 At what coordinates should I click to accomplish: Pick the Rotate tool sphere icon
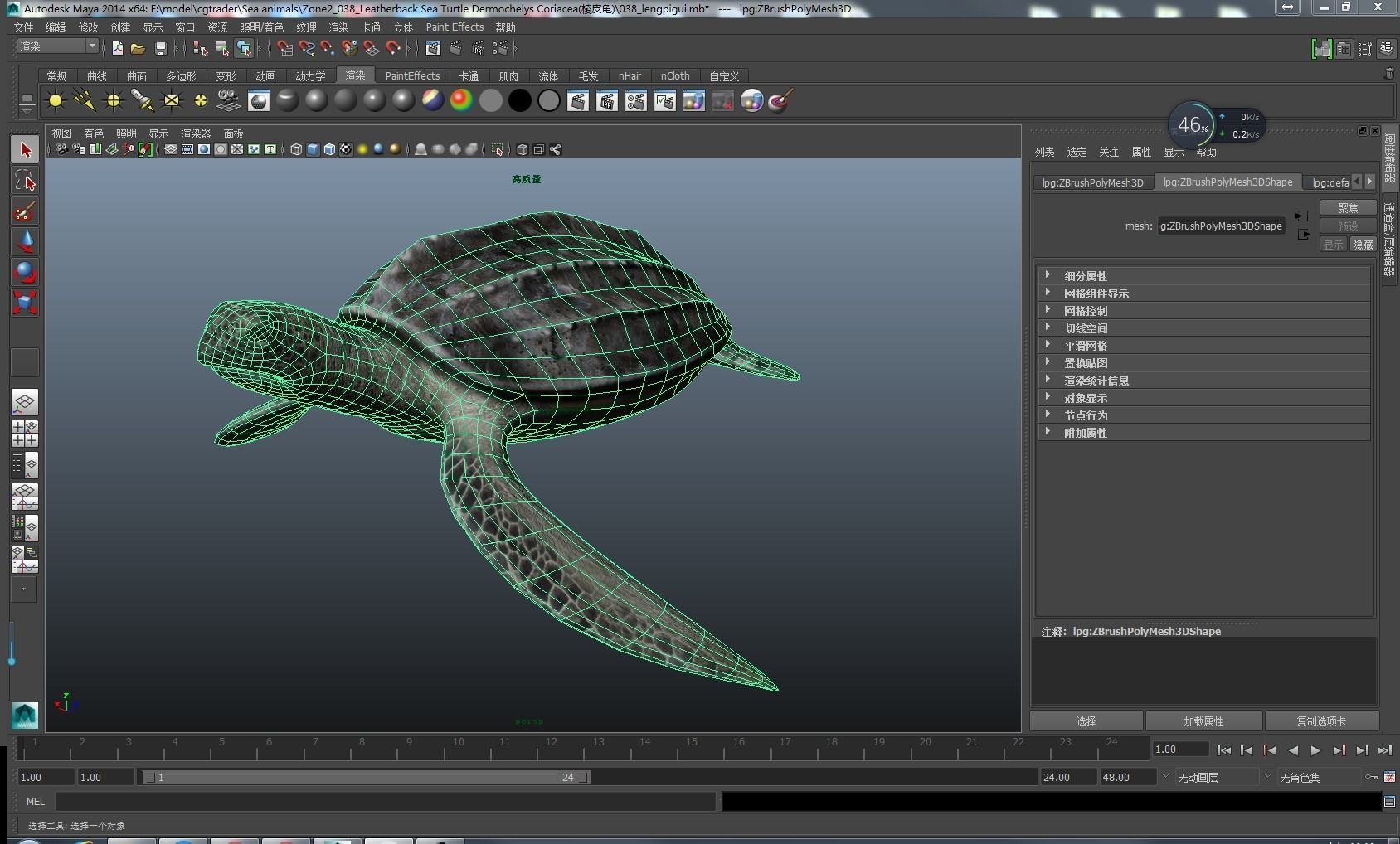pyautogui.click(x=25, y=272)
